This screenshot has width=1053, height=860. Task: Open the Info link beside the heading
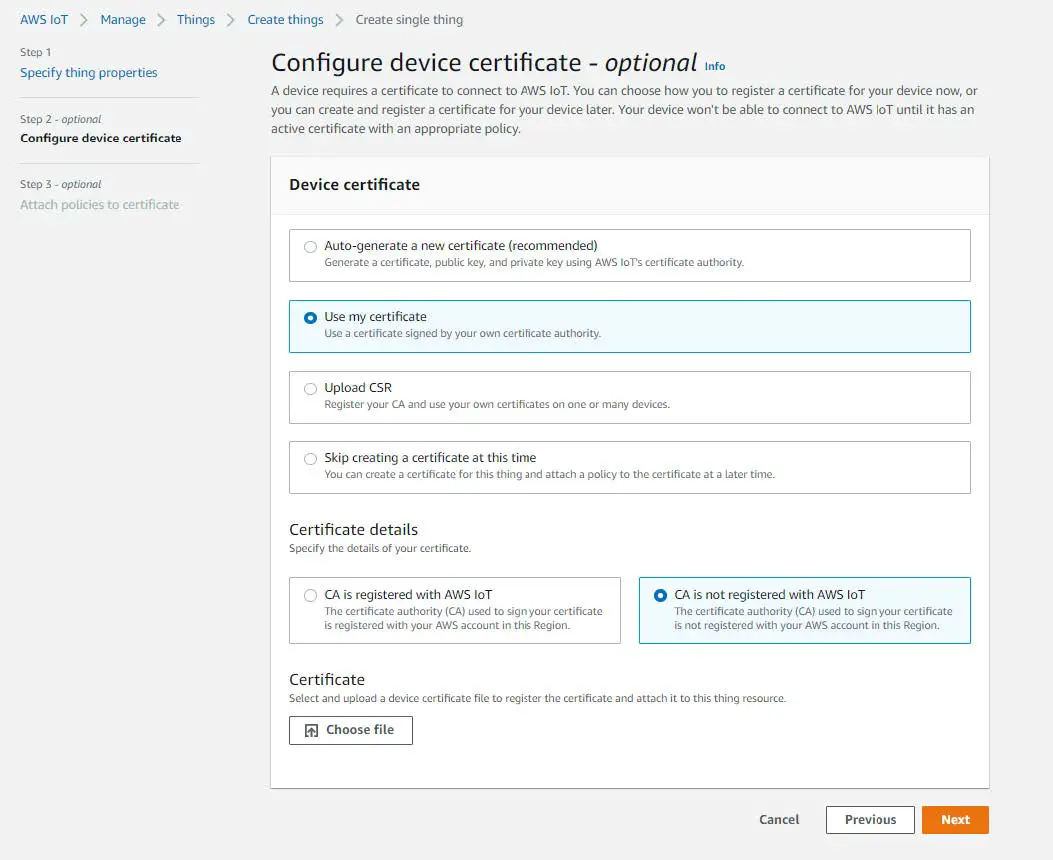(x=715, y=66)
